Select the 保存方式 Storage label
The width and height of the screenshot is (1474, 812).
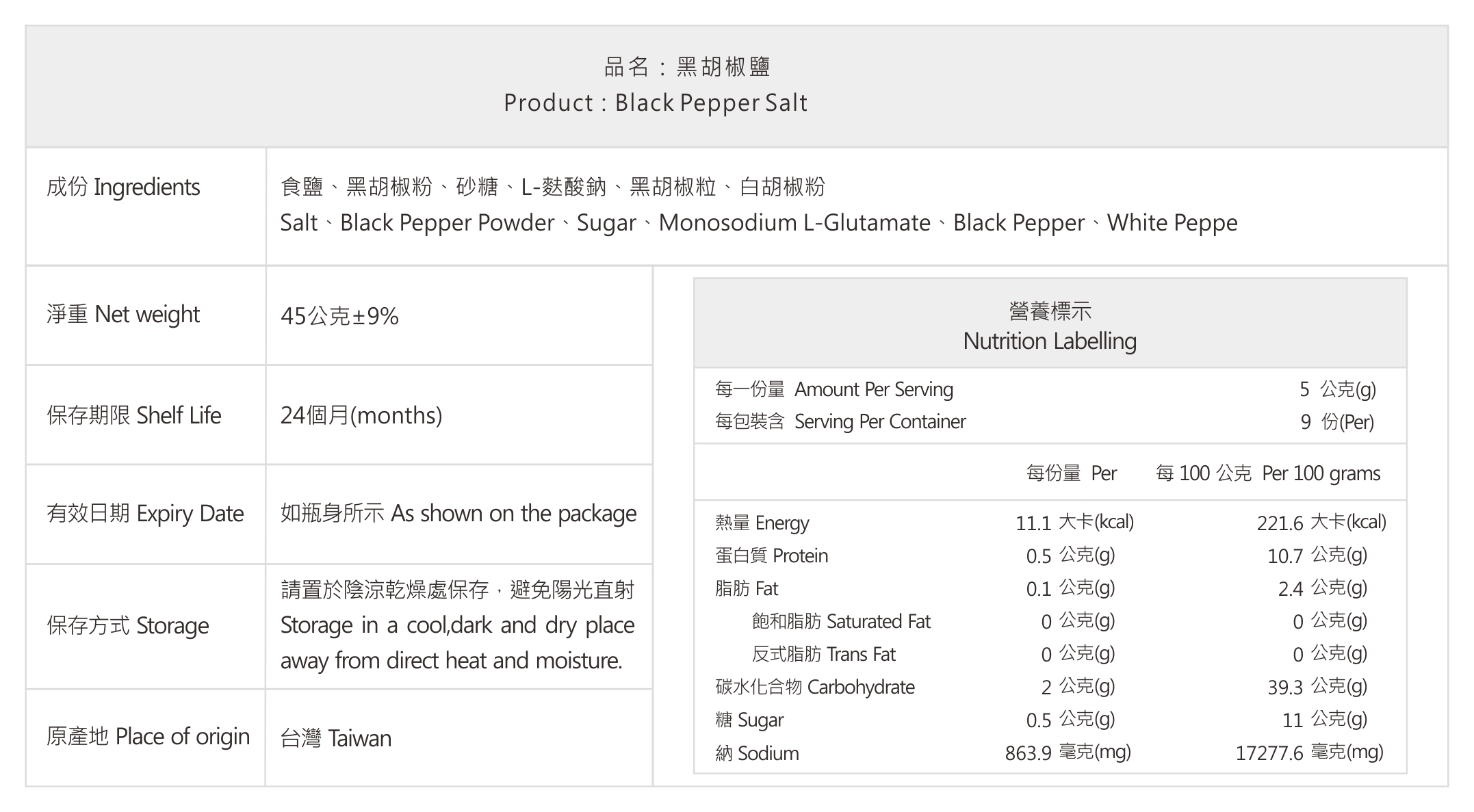click(x=128, y=626)
